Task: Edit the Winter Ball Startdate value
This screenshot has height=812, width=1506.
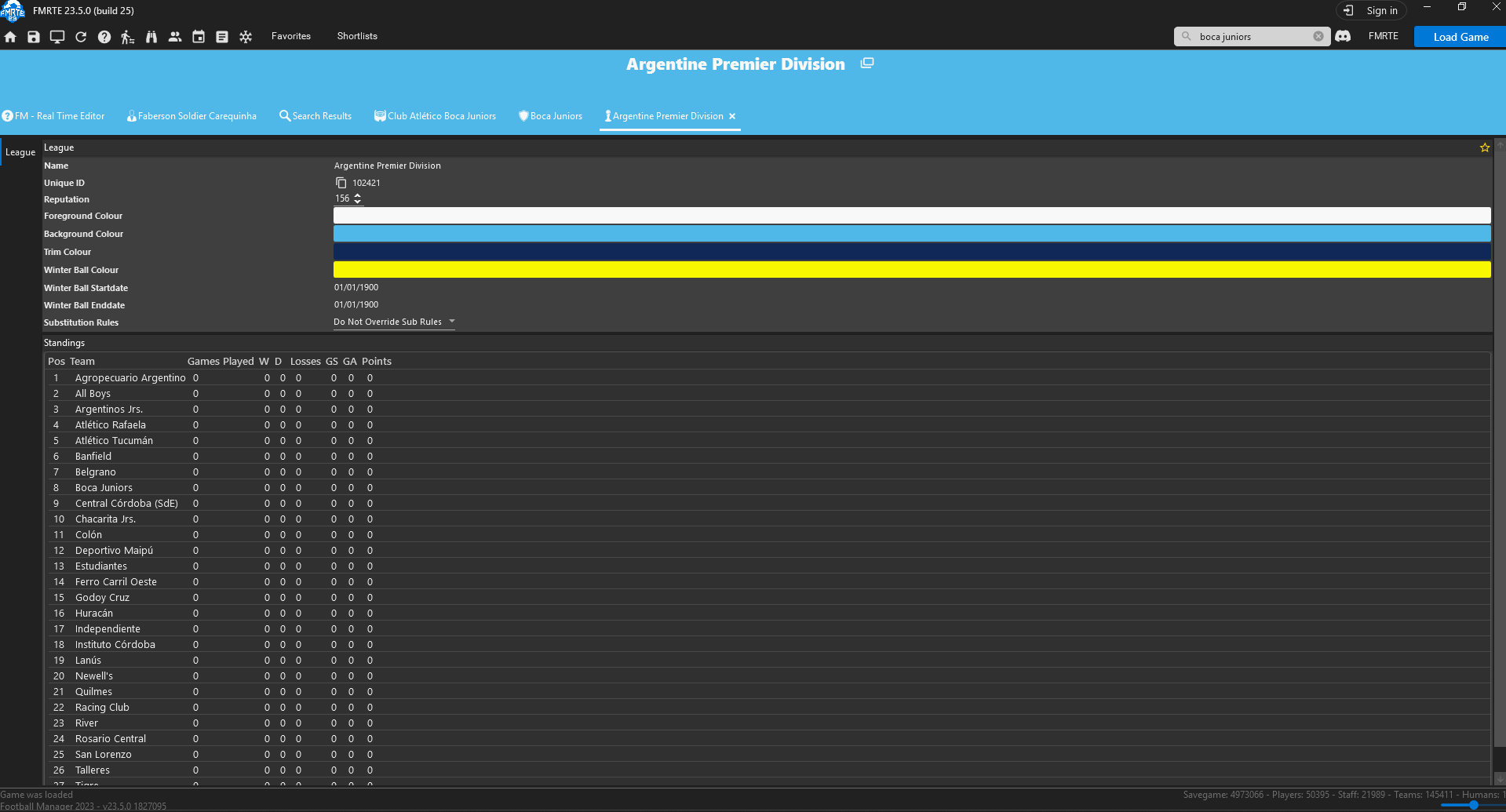Action: coord(356,288)
